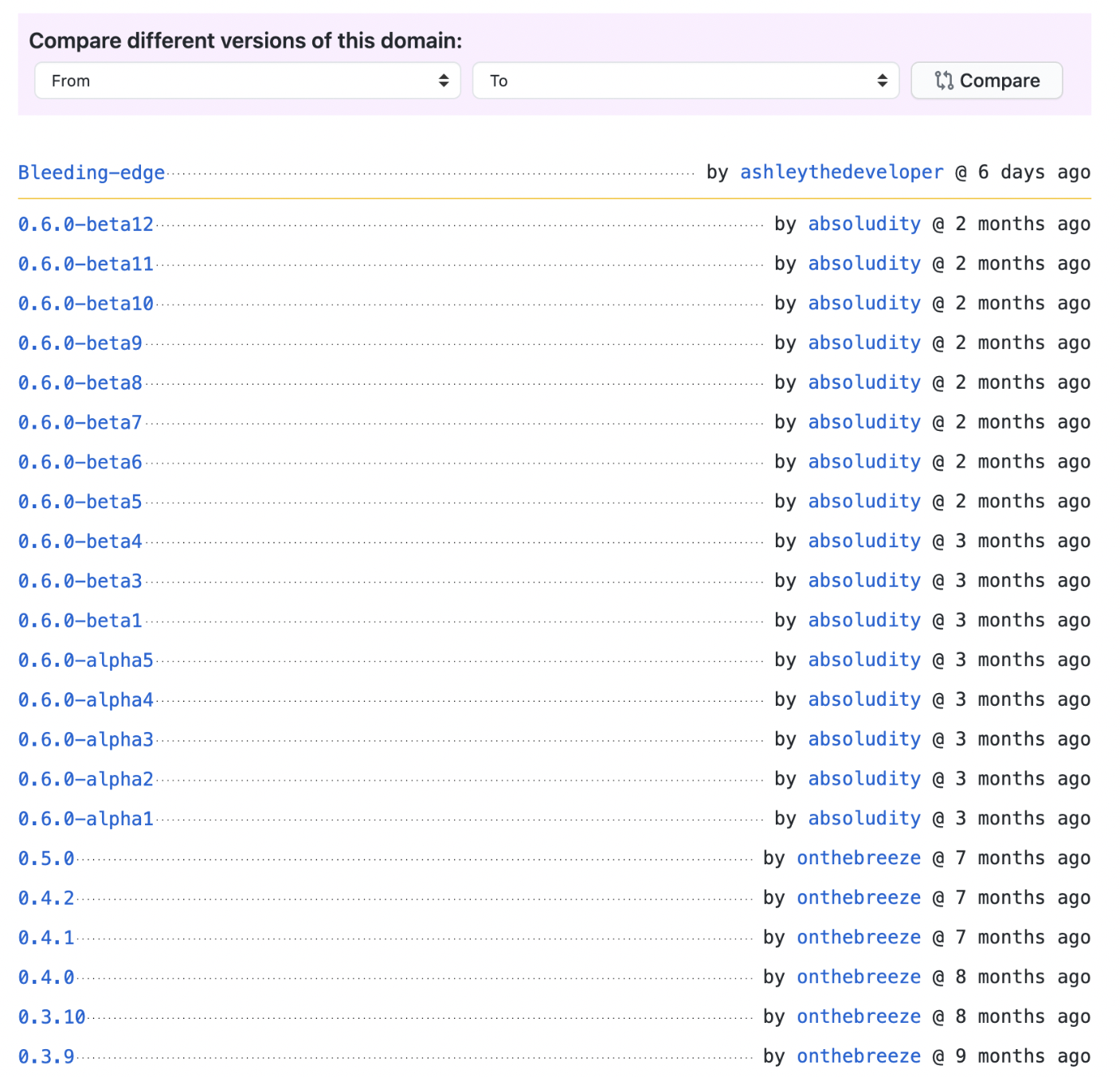Open version 0.4.1
The image size is (1120, 1077).
click(46, 938)
